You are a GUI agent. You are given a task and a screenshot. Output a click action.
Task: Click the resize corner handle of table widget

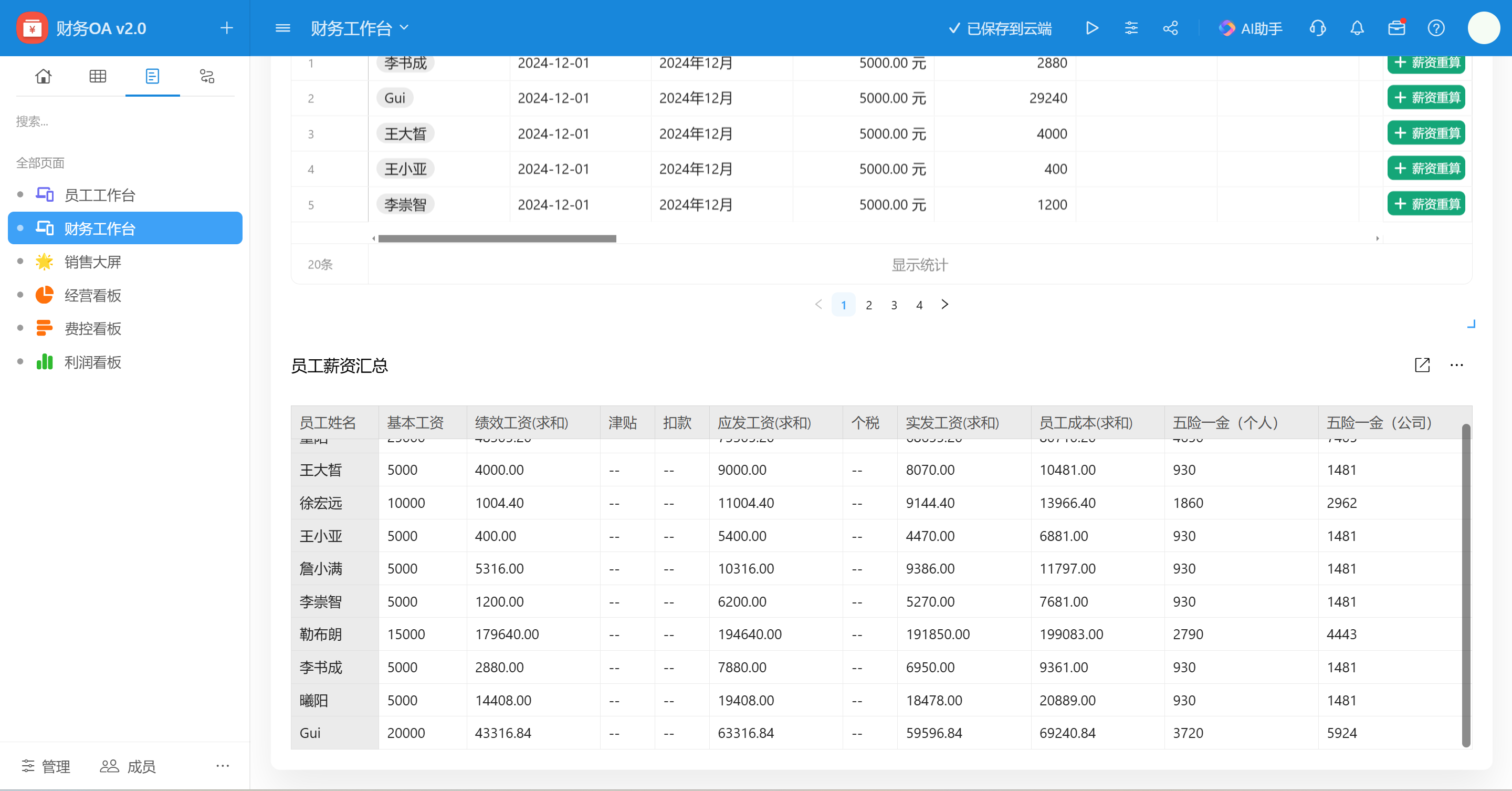(1472, 324)
